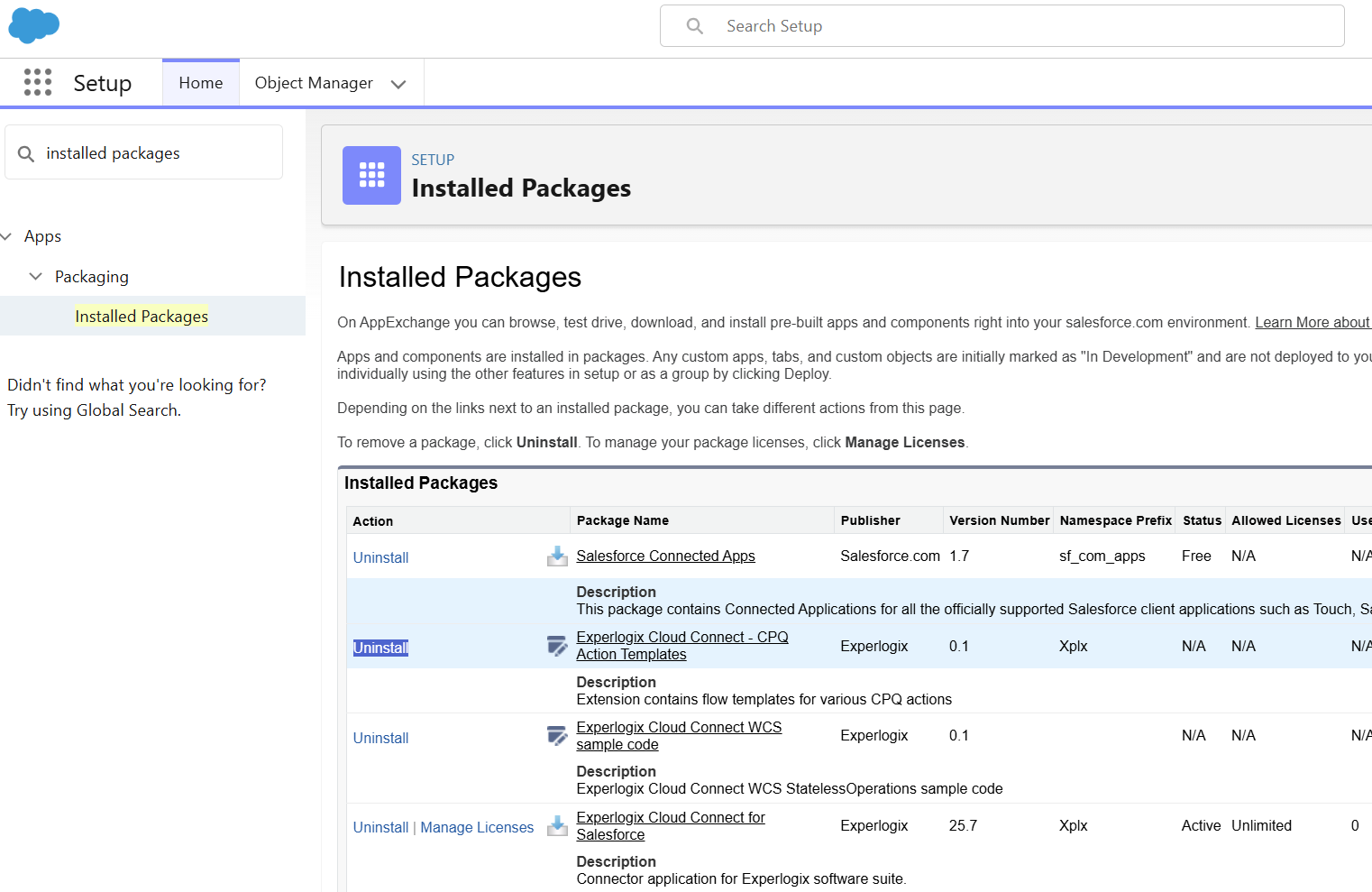Uninstall Experlogix Cloud Connect WCS sample code
The height and width of the screenshot is (892, 1372).
click(380, 738)
